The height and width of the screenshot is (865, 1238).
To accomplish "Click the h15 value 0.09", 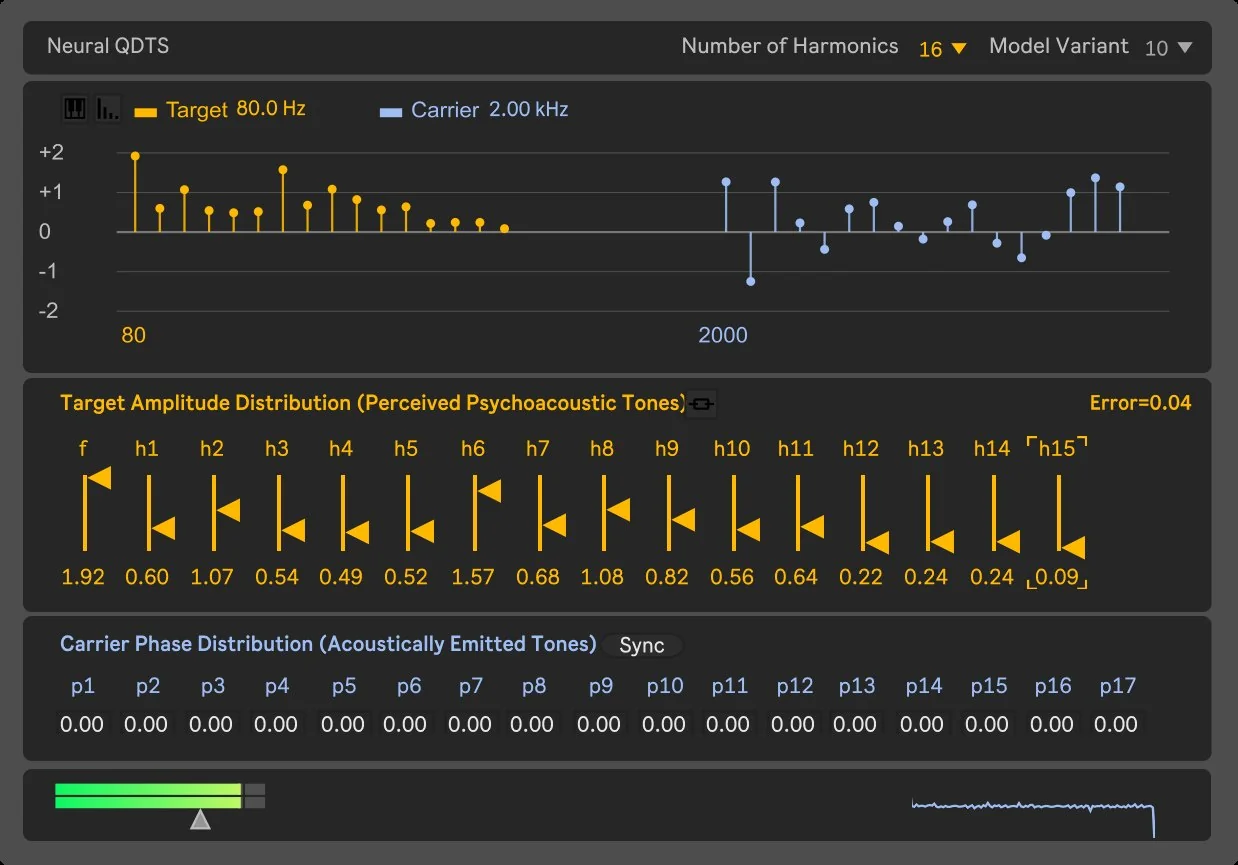I will 1057,577.
